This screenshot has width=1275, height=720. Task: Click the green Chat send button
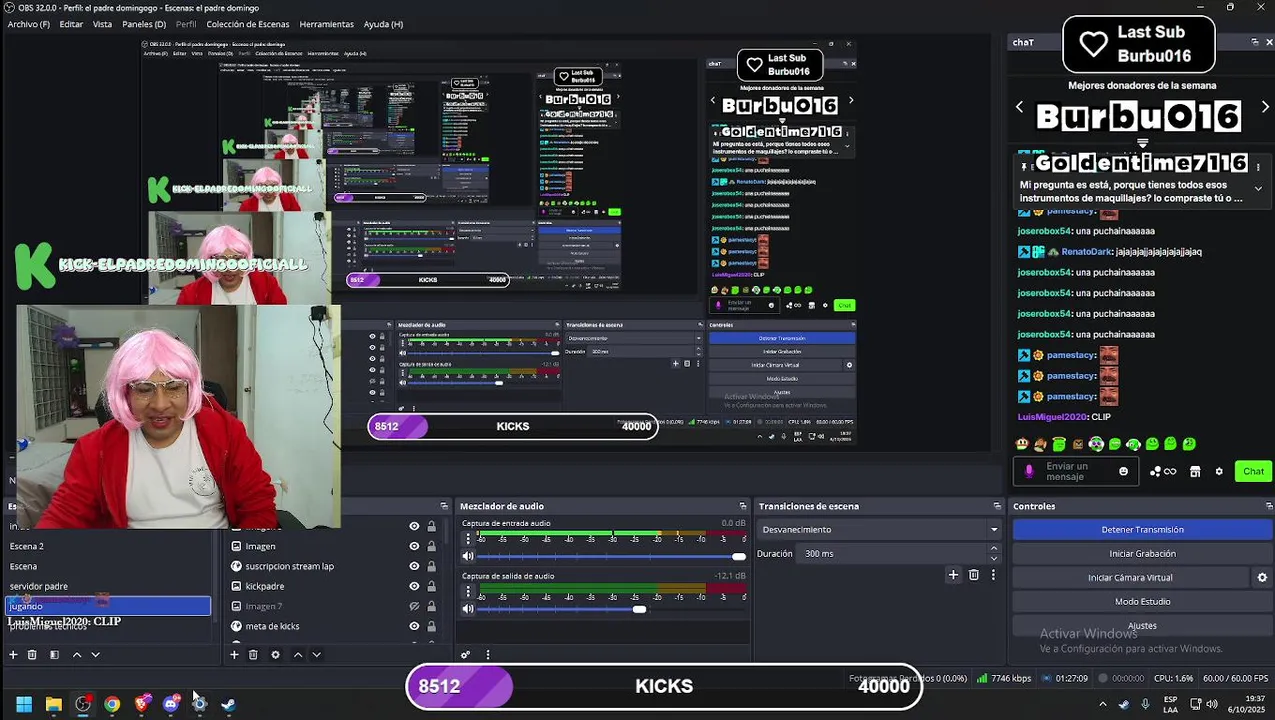pyautogui.click(x=1253, y=471)
